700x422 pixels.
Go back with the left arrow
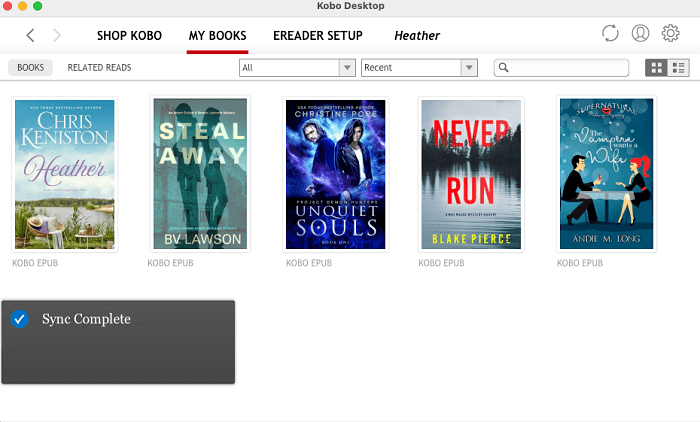tap(30, 35)
